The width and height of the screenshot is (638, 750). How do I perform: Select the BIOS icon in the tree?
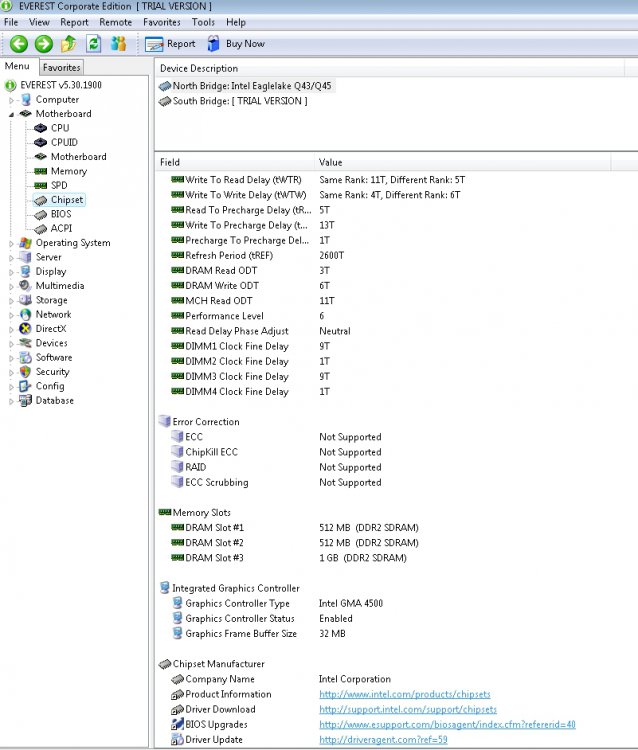coord(41,215)
